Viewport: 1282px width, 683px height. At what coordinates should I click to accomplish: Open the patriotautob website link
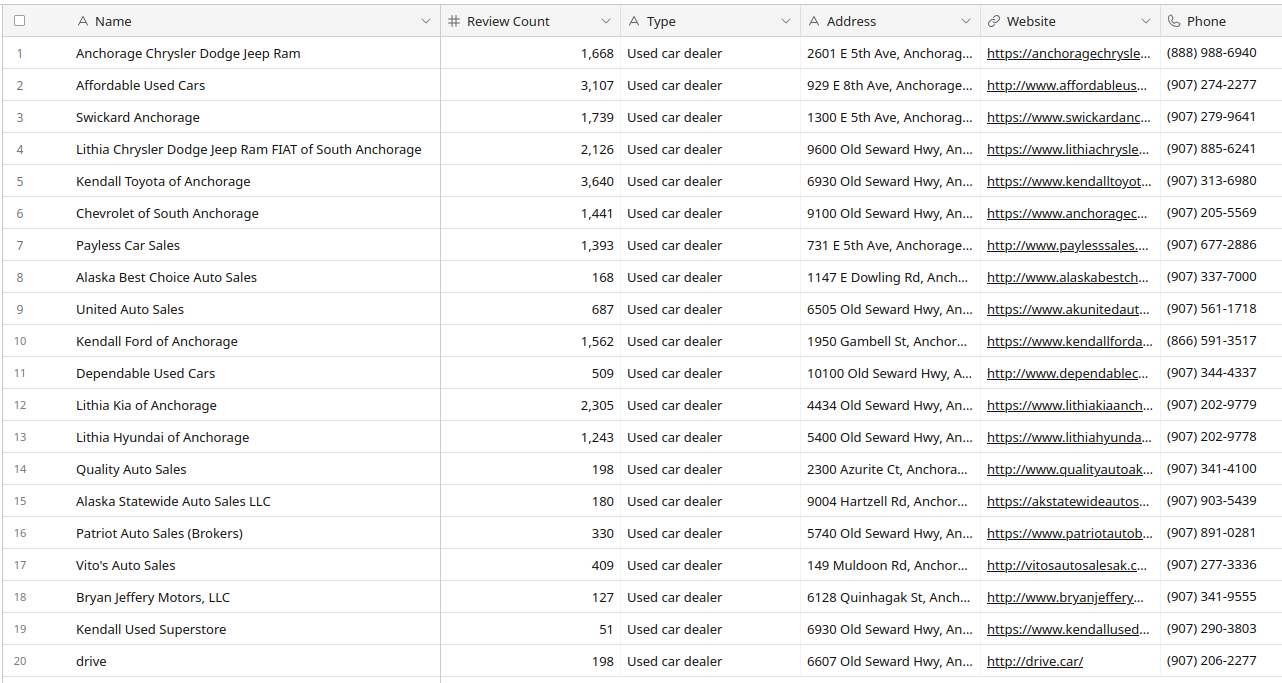1069,533
